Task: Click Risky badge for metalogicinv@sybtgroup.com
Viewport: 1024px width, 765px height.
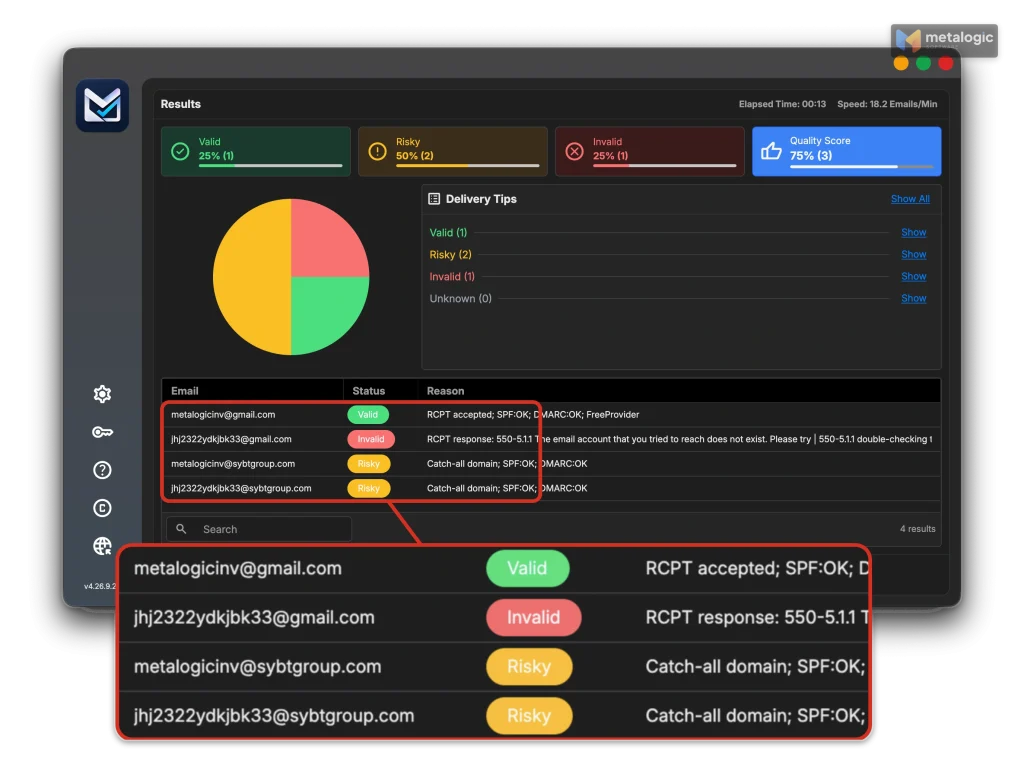Action: coord(368,463)
